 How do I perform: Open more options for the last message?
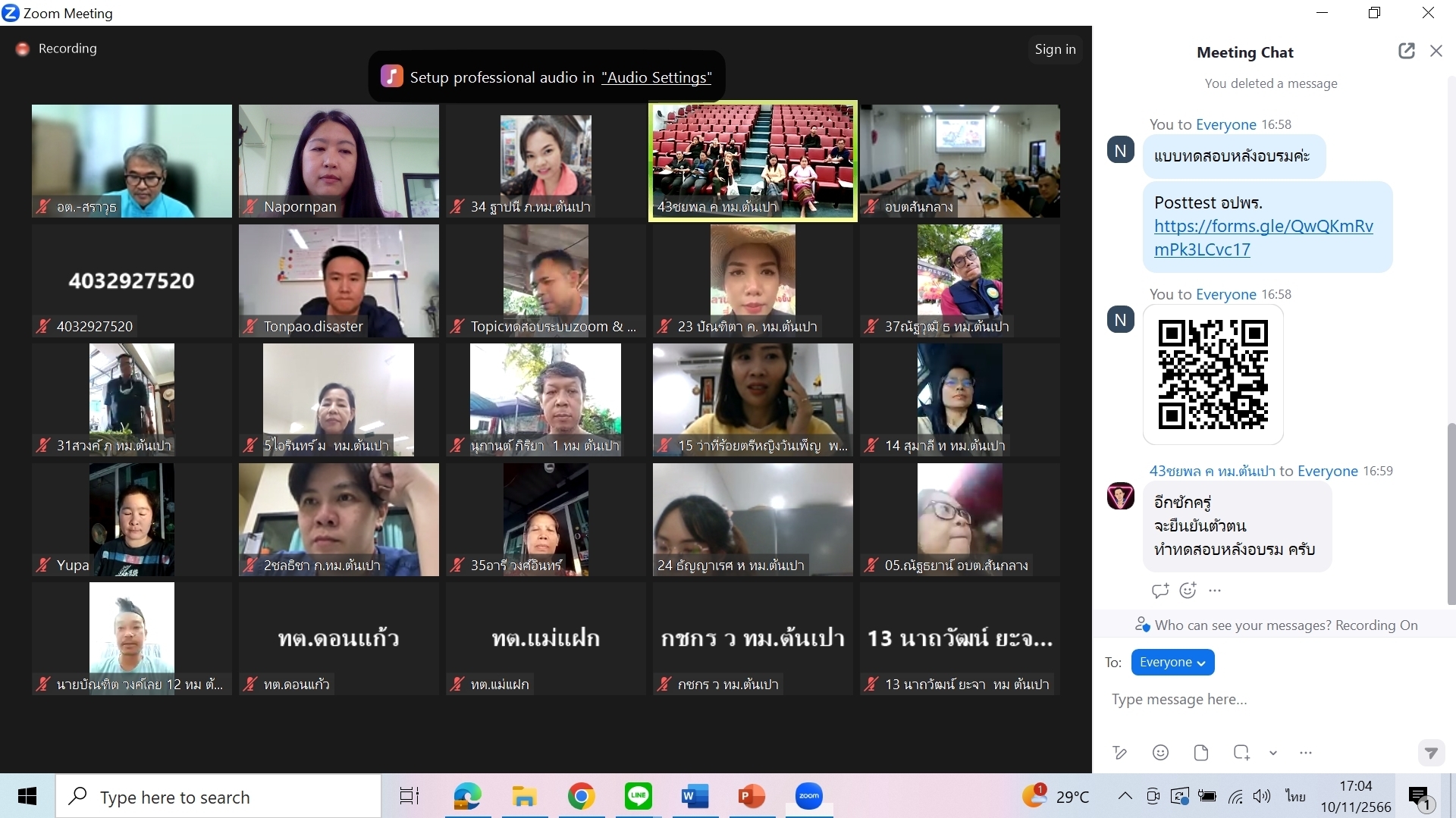1216,591
